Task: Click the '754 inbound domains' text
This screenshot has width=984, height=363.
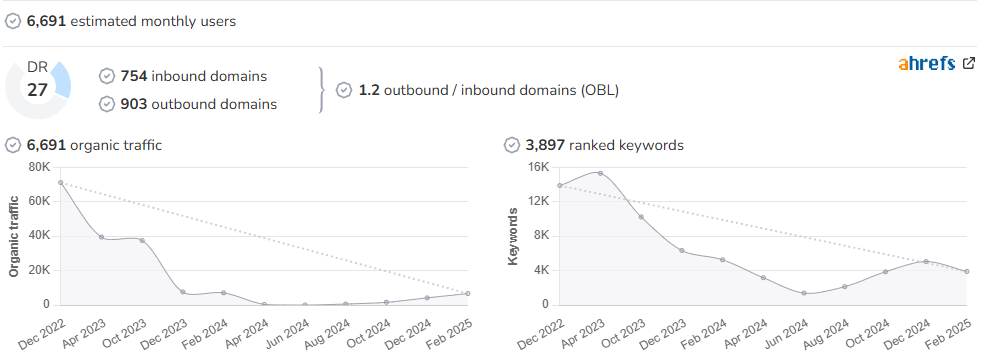Action: tap(194, 77)
